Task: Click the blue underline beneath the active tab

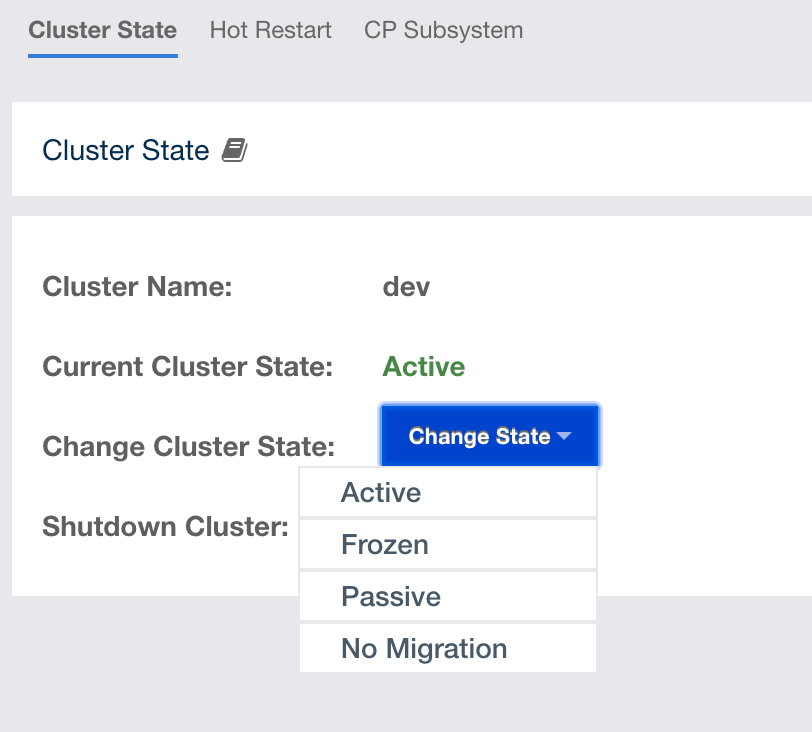Action: pyautogui.click(x=102, y=56)
